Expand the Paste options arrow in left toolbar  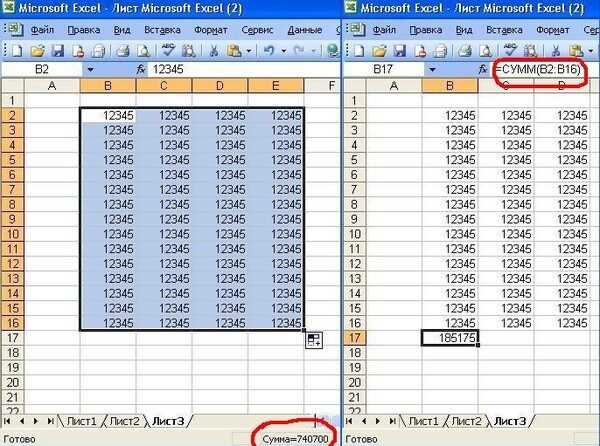coord(249,51)
